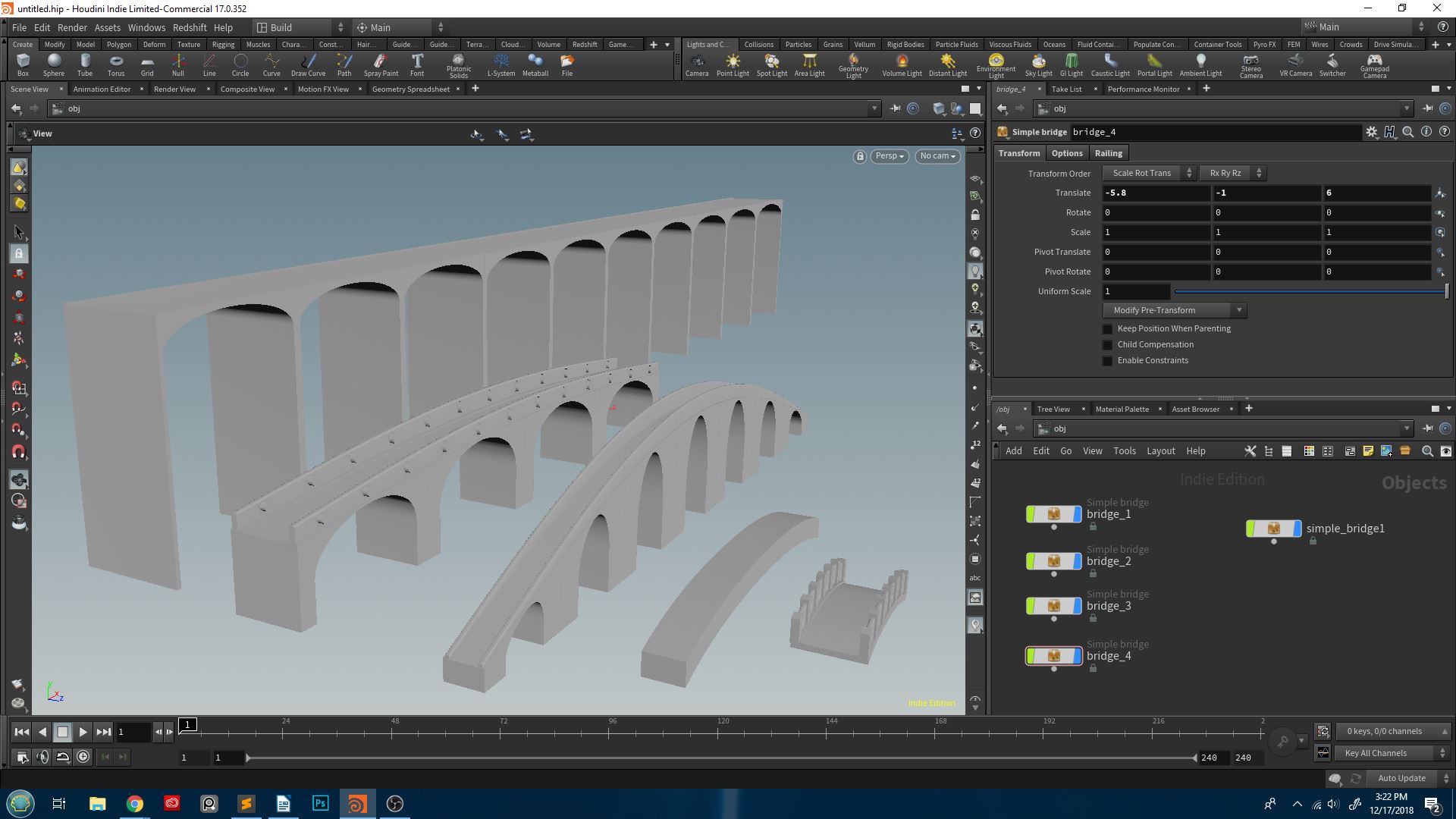Switch to the Railing parameter tab
Viewport: 1456px width, 819px height.
(x=1108, y=153)
